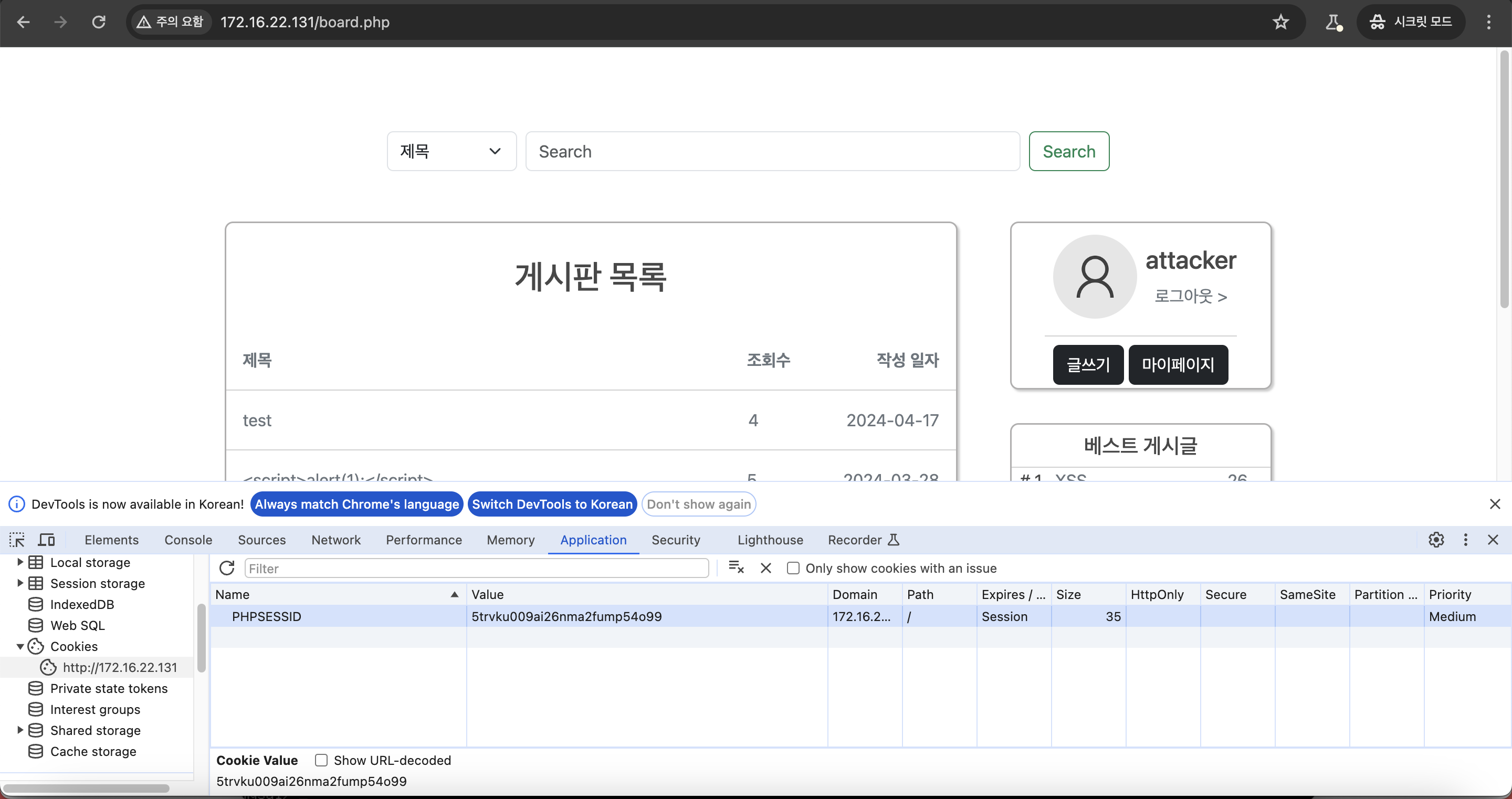The height and width of the screenshot is (799, 1512).
Task: Click the browser forward arrow
Action: coord(60,22)
